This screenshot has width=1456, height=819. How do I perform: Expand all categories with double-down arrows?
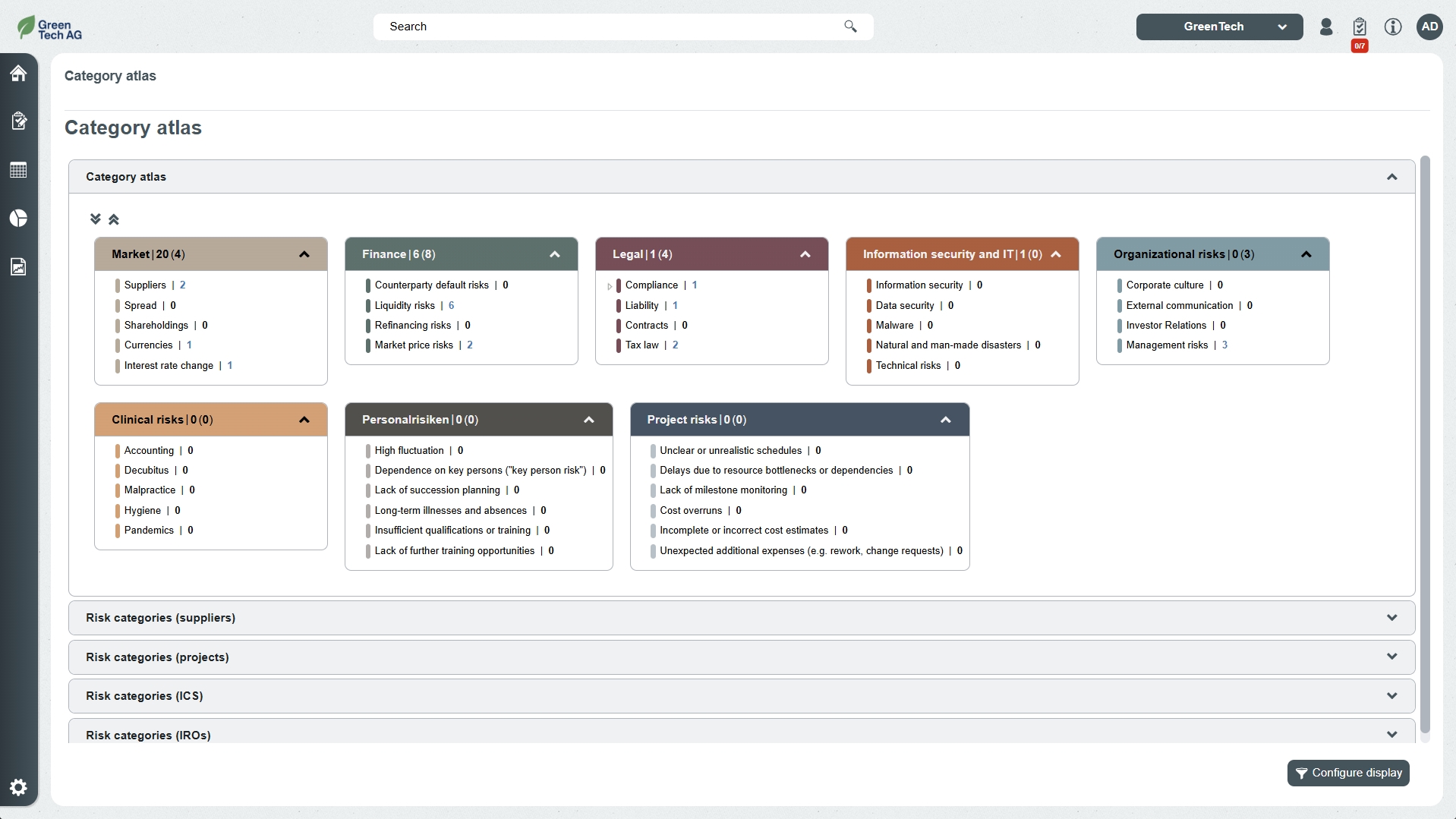click(x=95, y=219)
